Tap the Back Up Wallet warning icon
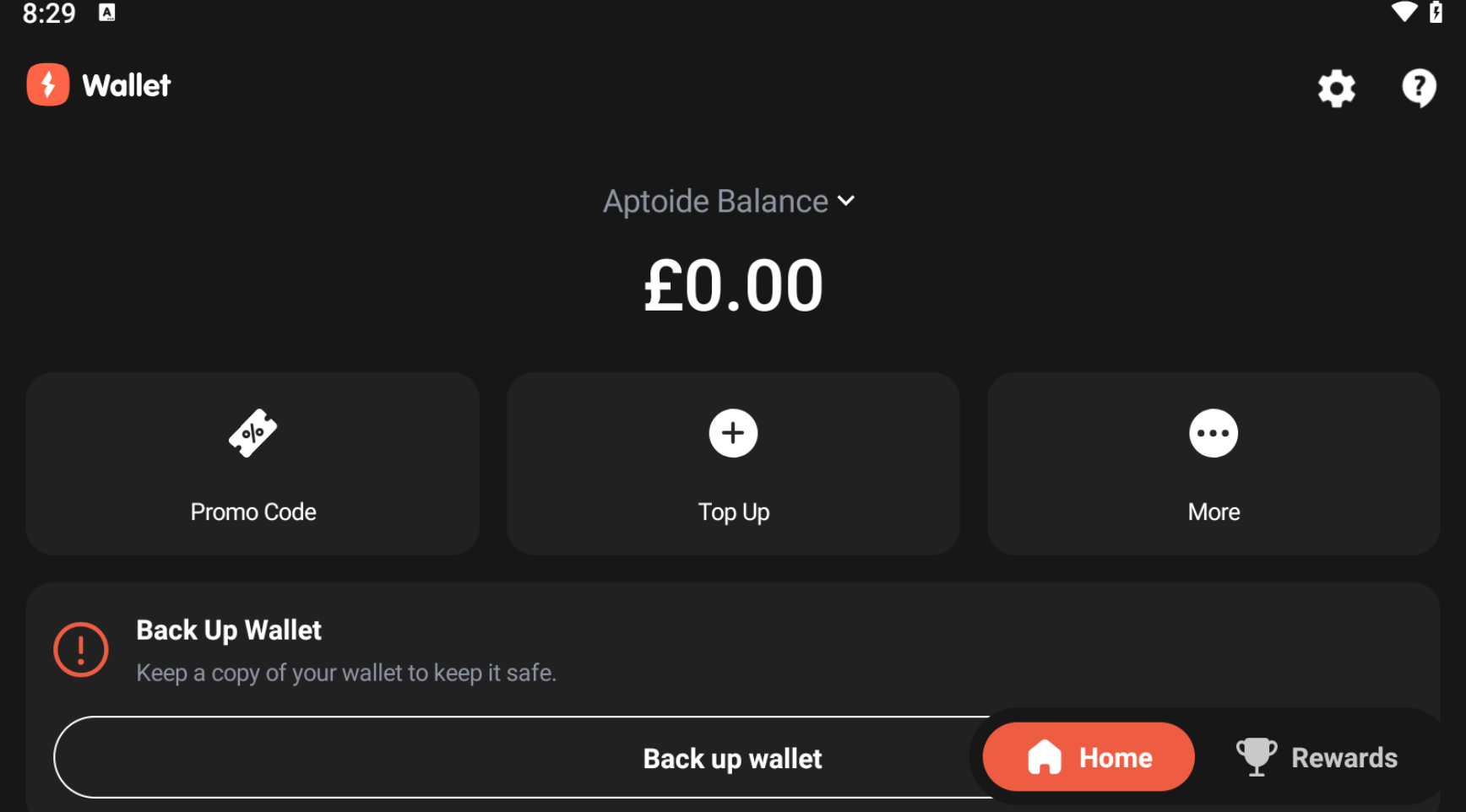The height and width of the screenshot is (812, 1466). point(81,650)
